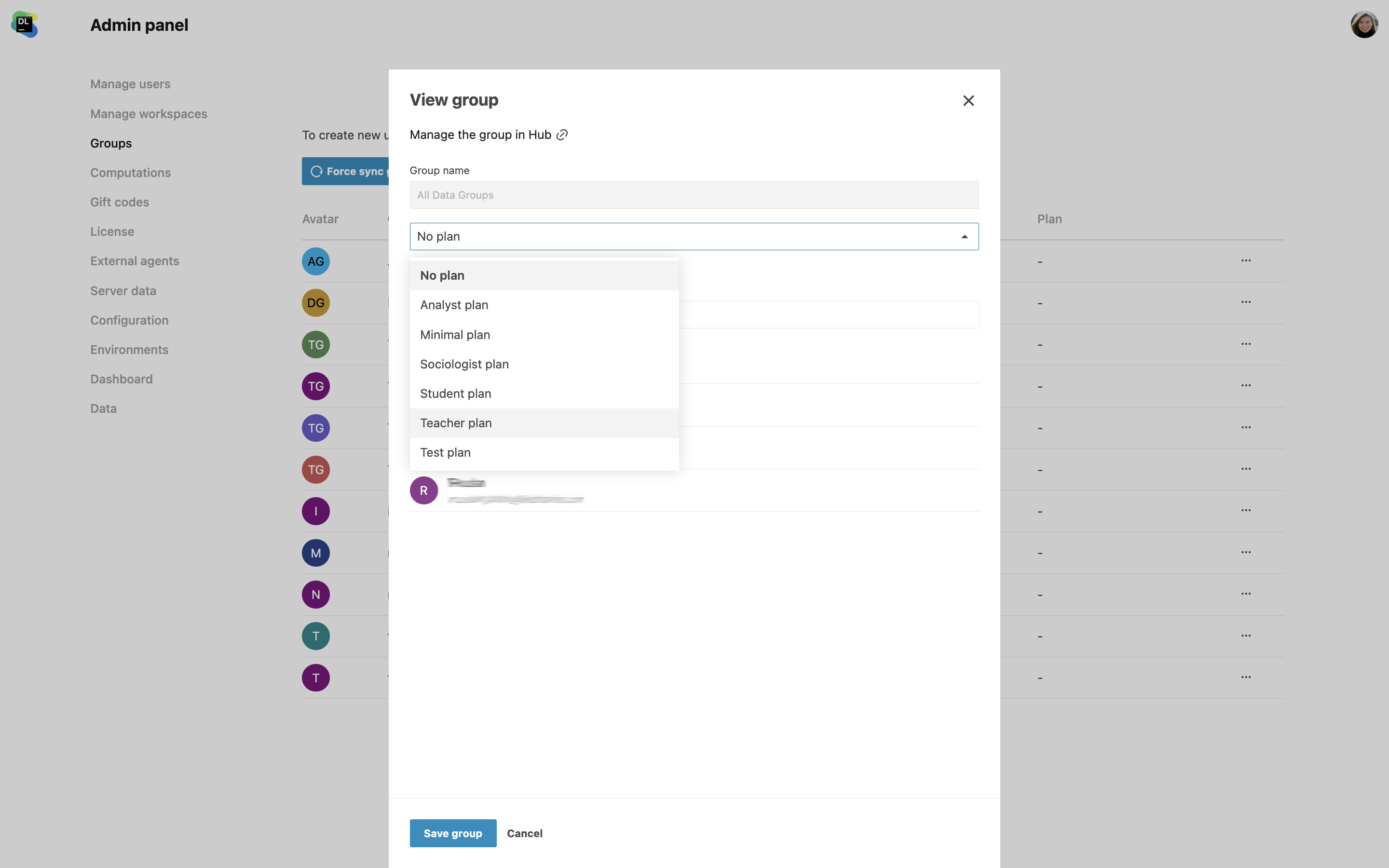The height and width of the screenshot is (868, 1389).
Task: Close the View group dialog
Action: click(x=968, y=101)
